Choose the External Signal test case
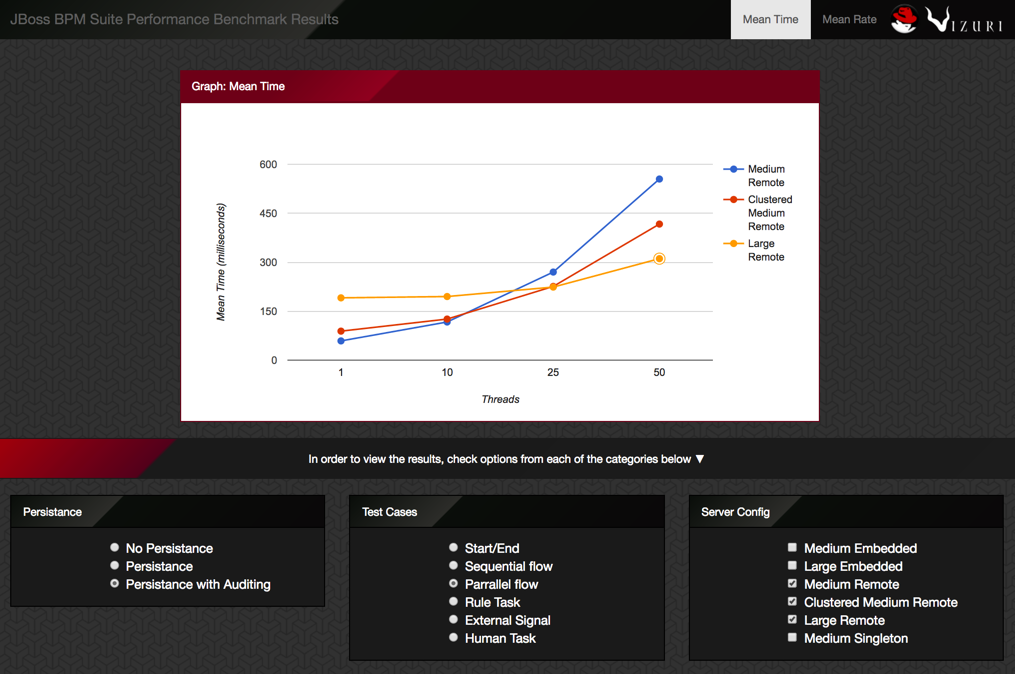The image size is (1015, 674). pyautogui.click(x=453, y=620)
